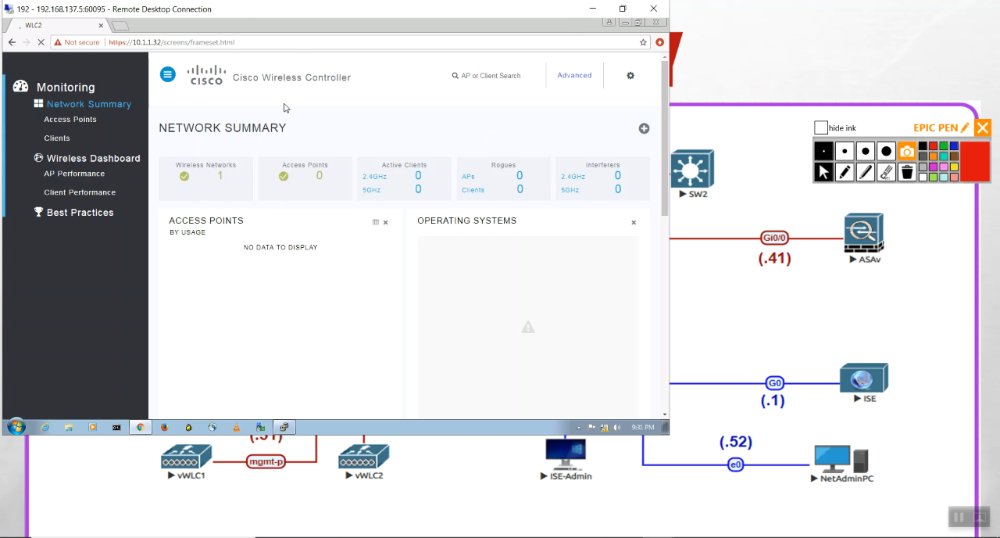This screenshot has height=538, width=1000.
Task: Select the black color swatch in Epic Pen
Action: point(922,146)
